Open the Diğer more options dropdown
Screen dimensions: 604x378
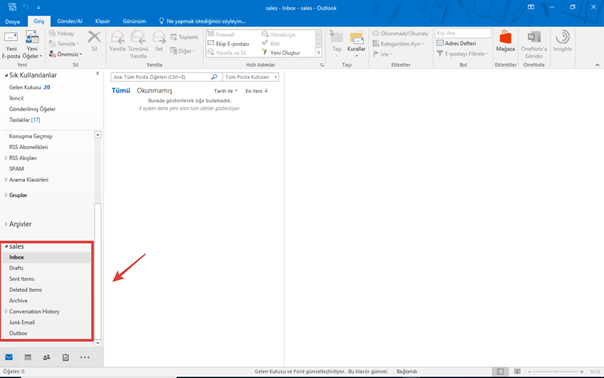(182, 51)
